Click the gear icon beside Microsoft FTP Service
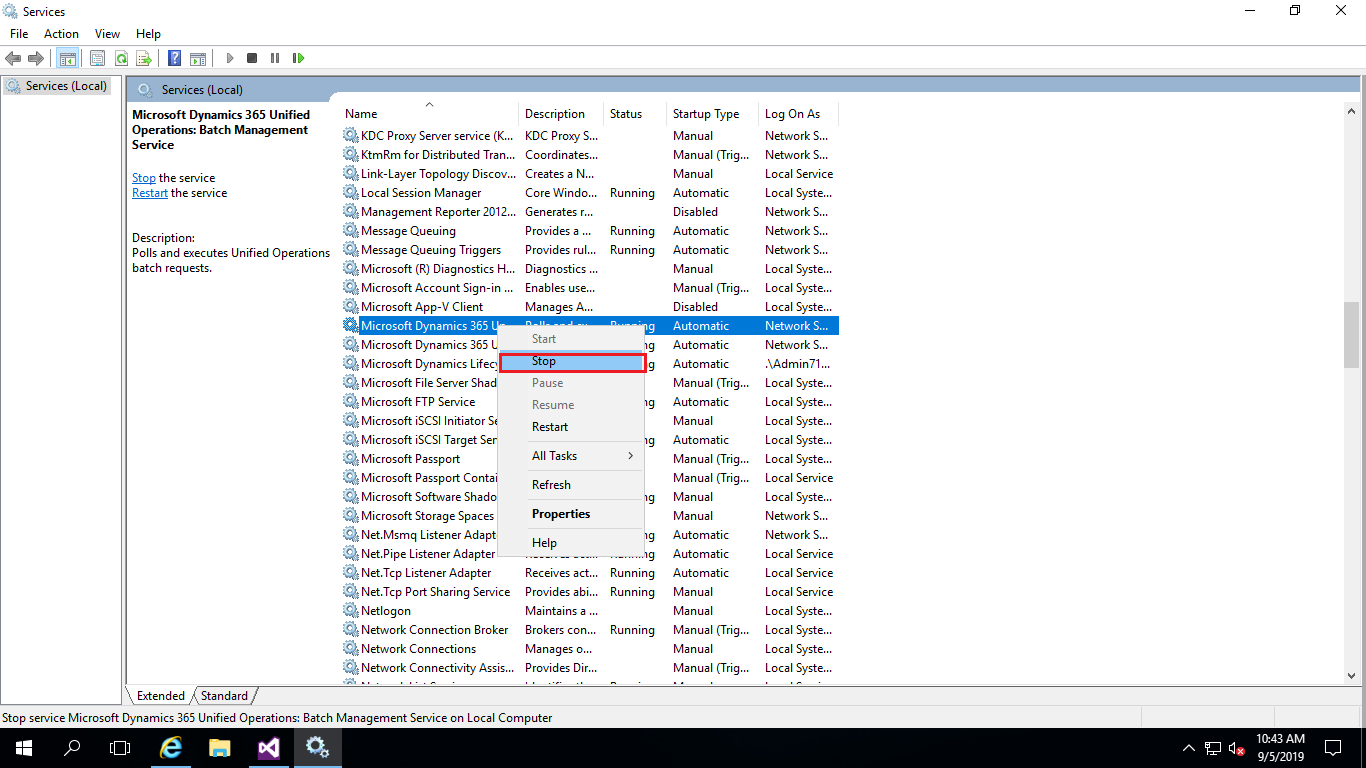Image resolution: width=1366 pixels, height=768 pixels. pos(350,402)
